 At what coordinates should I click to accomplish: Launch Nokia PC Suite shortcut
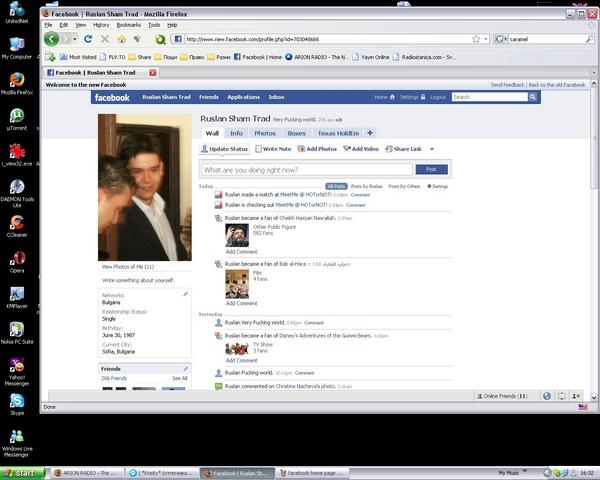[17, 333]
